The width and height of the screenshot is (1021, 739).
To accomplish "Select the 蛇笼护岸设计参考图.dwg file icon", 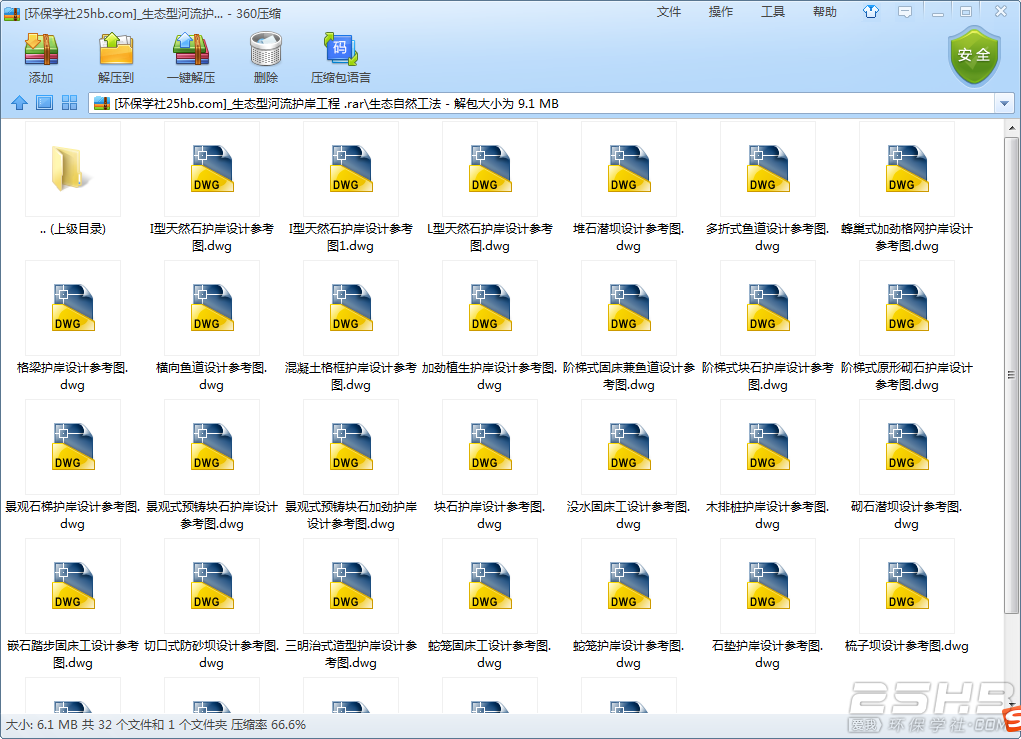I will click(x=628, y=586).
